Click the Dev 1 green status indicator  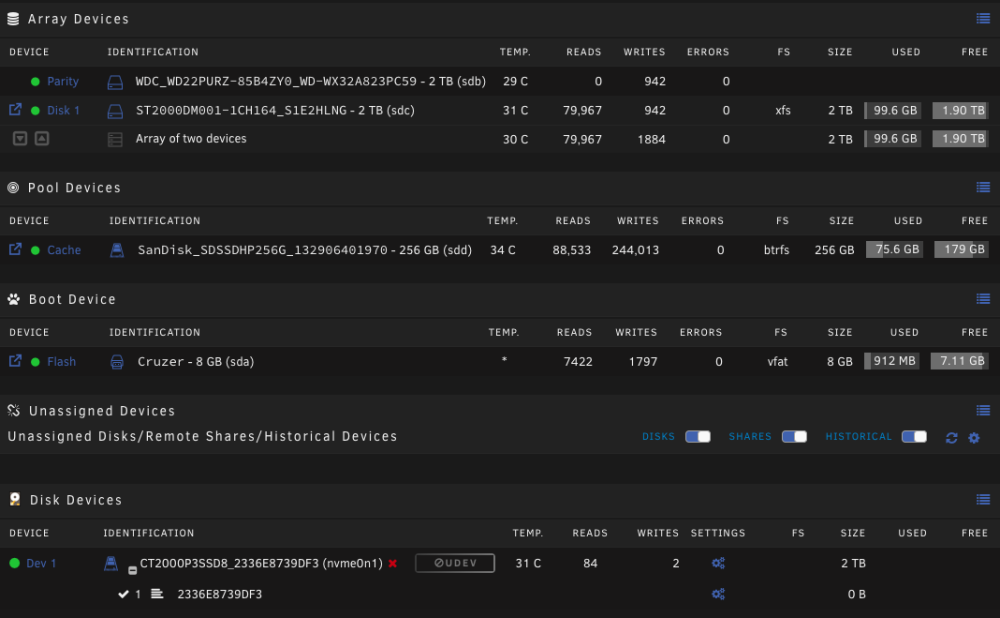(14, 563)
